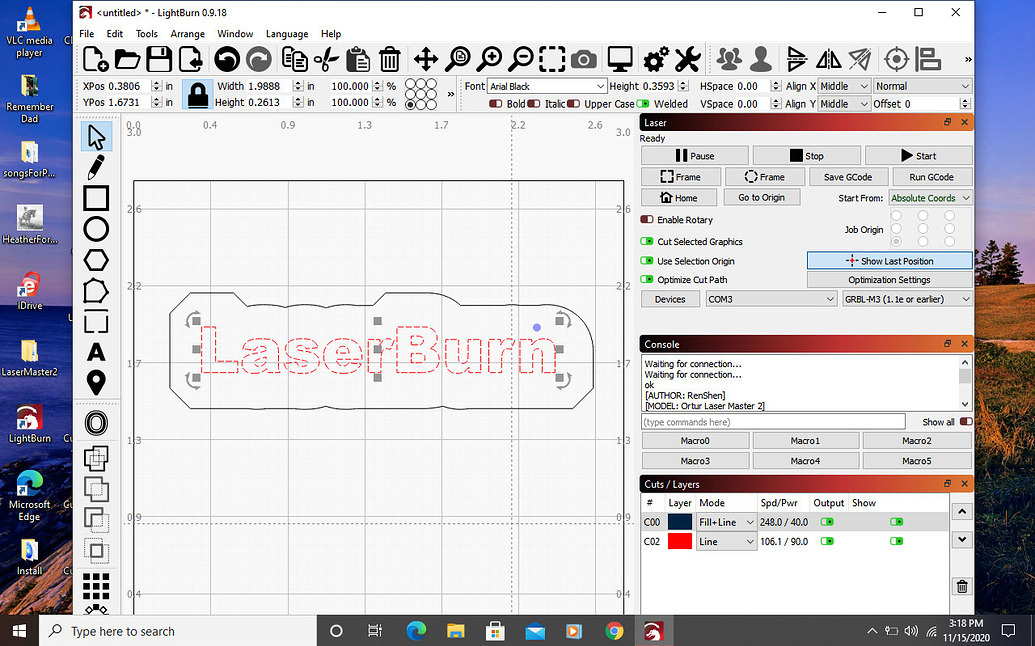Open Device Settings via the gear toolbar icon
Viewport: 1035px width, 646px height.
pyautogui.click(x=654, y=59)
